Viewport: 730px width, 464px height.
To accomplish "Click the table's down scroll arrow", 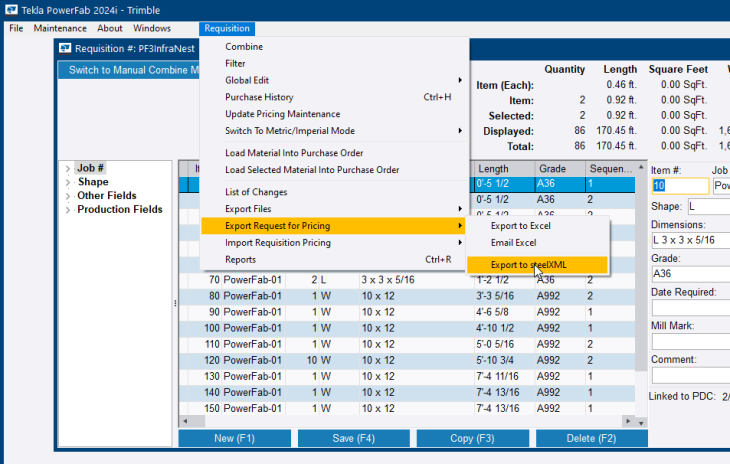I will click(641, 423).
